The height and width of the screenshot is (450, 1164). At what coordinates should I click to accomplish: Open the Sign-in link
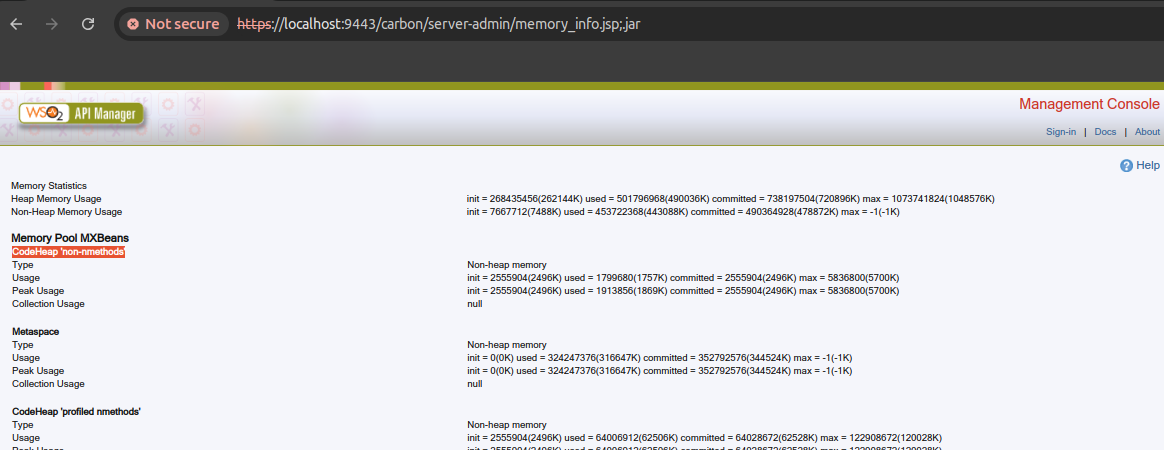(x=1060, y=132)
